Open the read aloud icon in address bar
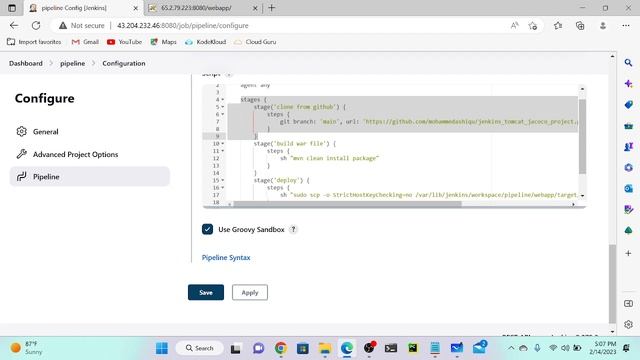The image size is (640, 360). pos(515,25)
